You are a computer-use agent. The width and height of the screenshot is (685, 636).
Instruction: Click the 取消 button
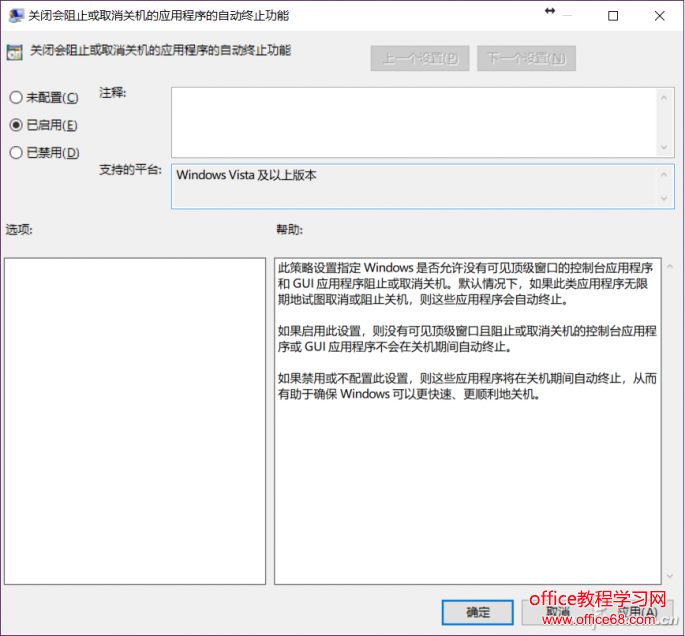(x=558, y=612)
